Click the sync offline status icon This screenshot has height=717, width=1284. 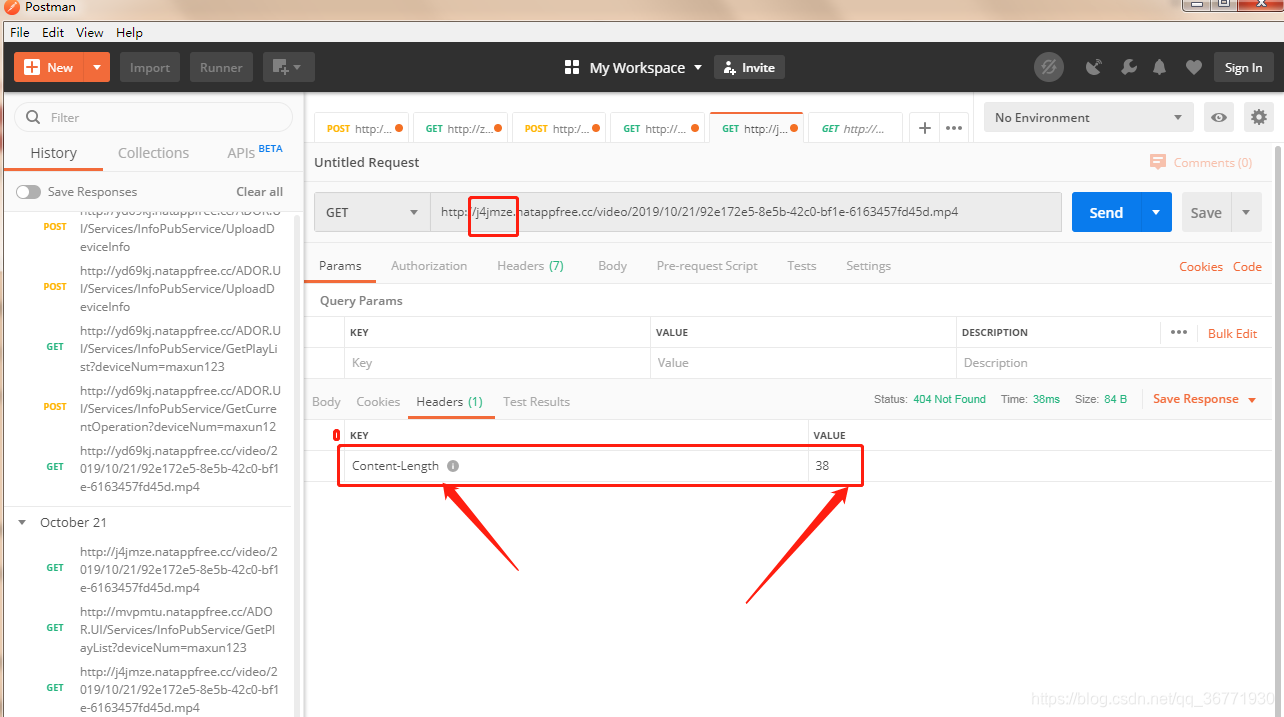1048,68
